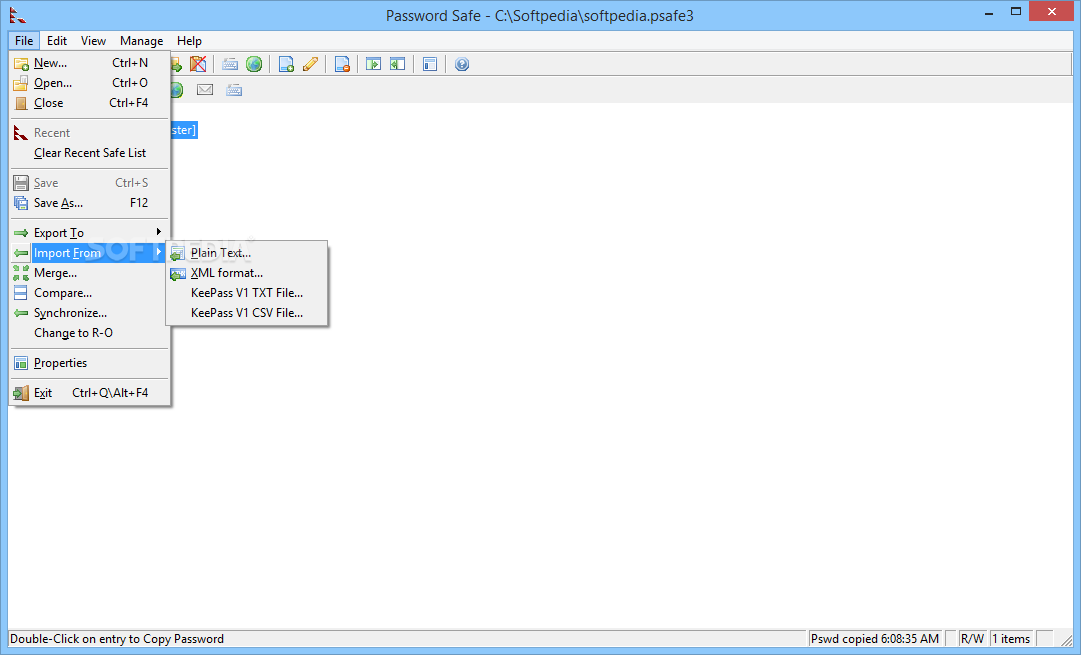Open the Manage menu
The image size is (1081, 655).
point(141,41)
